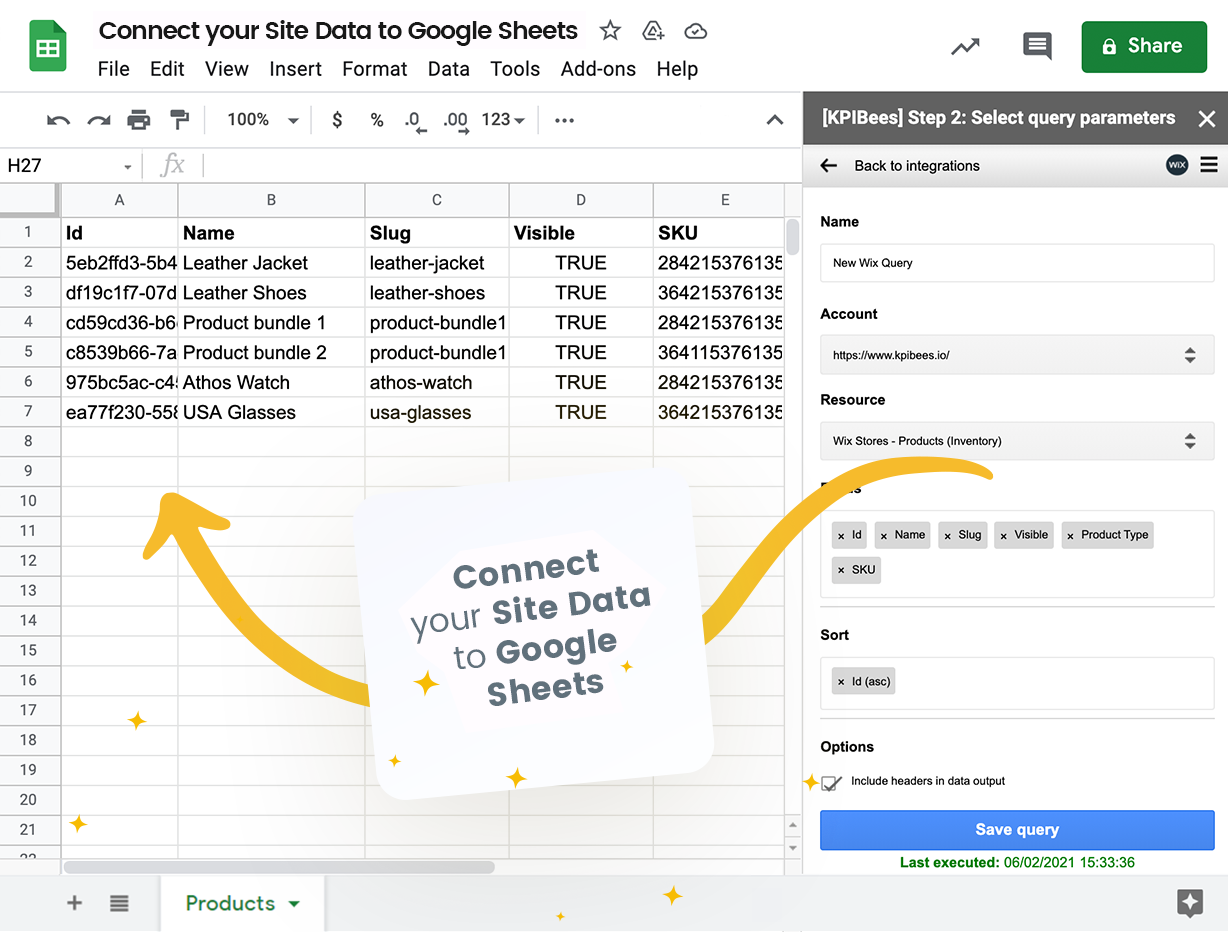
Task: Open the Explore button at bottom right
Action: (1190, 903)
